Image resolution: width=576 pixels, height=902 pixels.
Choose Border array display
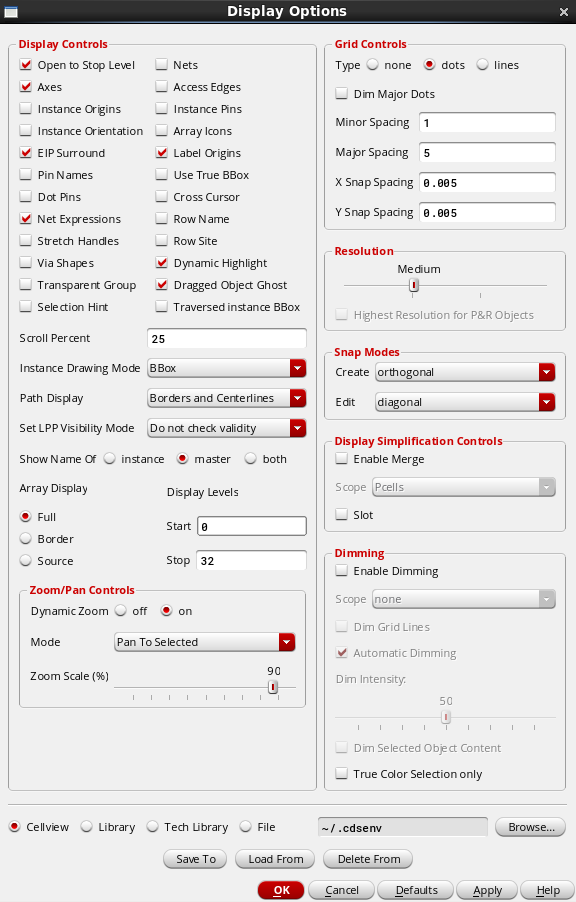click(25, 538)
